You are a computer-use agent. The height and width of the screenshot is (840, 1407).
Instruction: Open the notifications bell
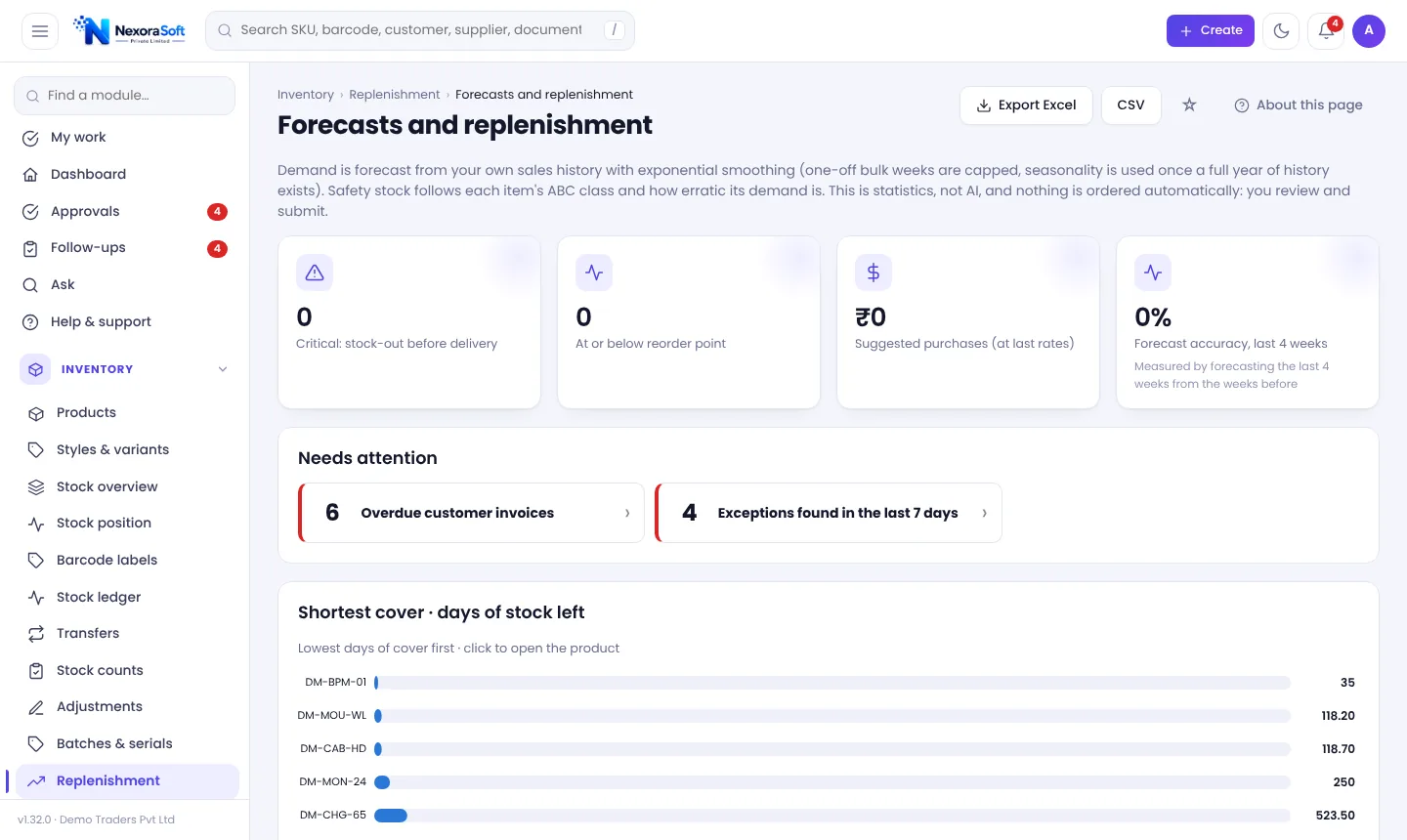point(1326,31)
